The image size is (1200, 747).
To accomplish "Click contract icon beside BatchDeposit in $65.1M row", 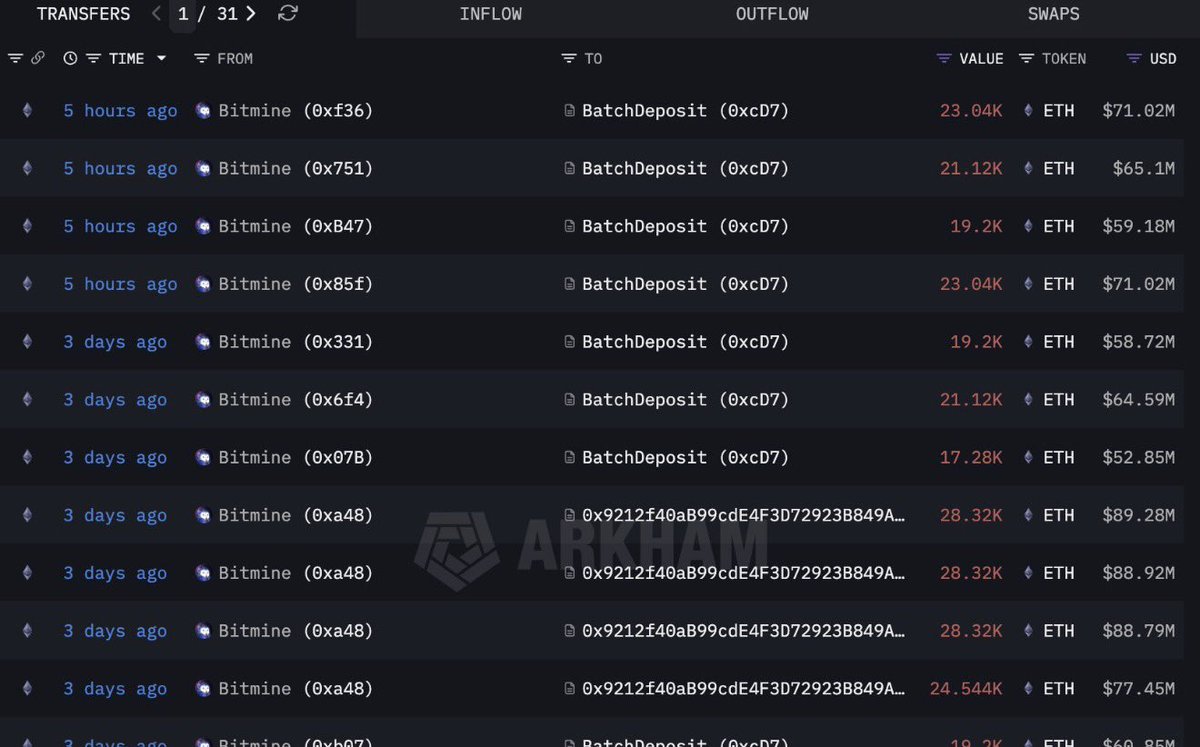I will (x=570, y=169).
